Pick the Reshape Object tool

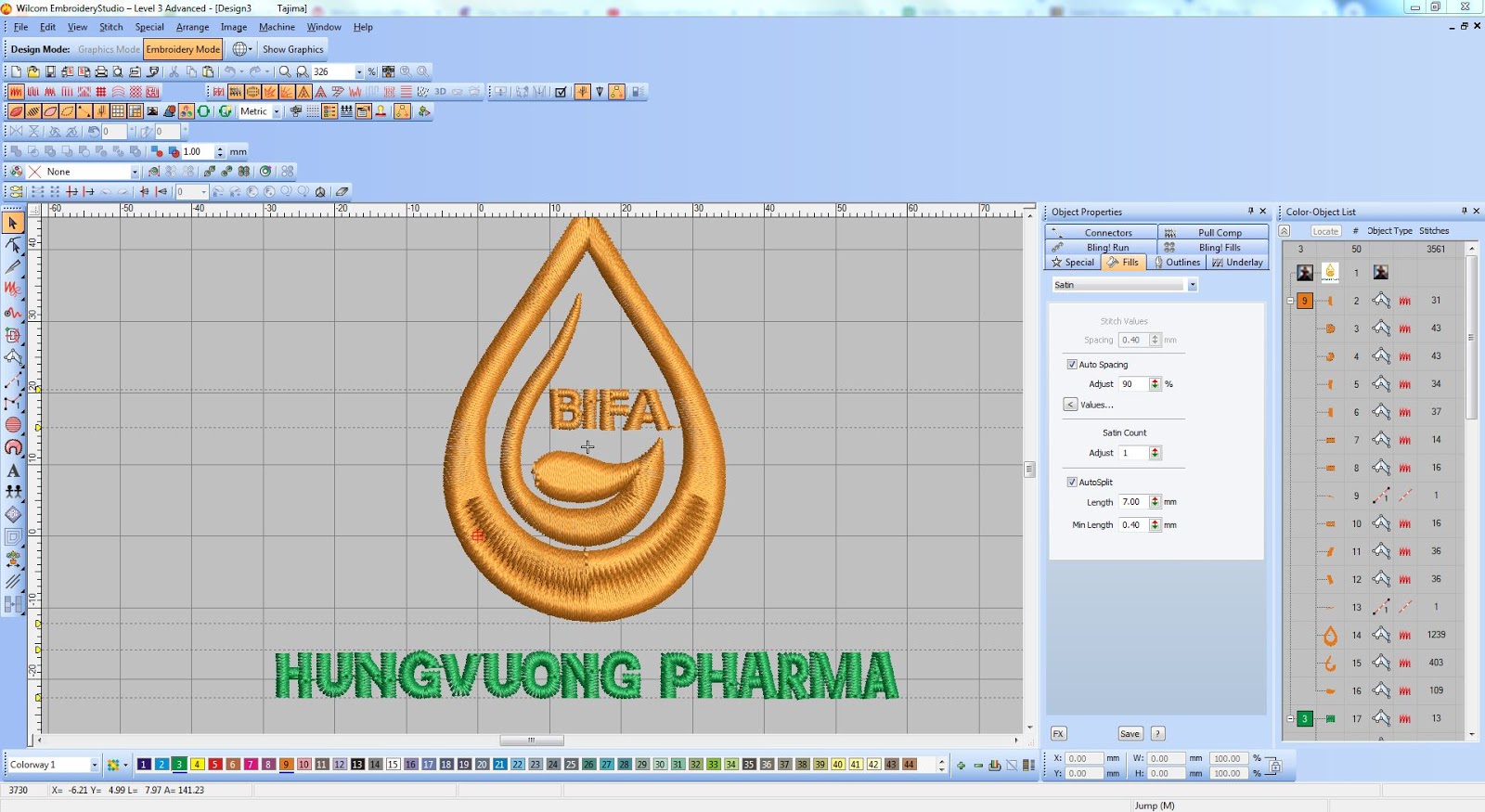pyautogui.click(x=13, y=245)
